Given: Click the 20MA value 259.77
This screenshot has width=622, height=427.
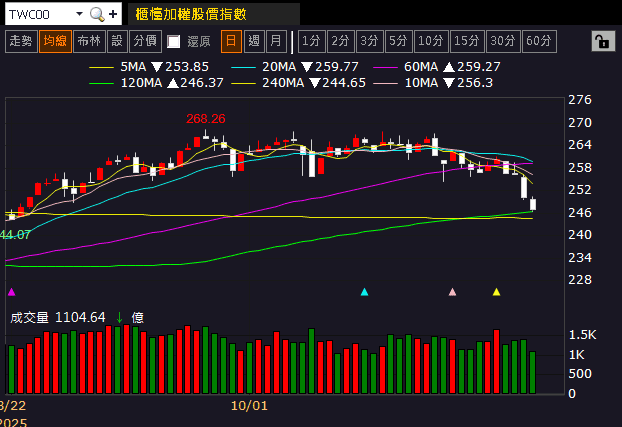Looking at the screenshot, I should coord(337,67).
